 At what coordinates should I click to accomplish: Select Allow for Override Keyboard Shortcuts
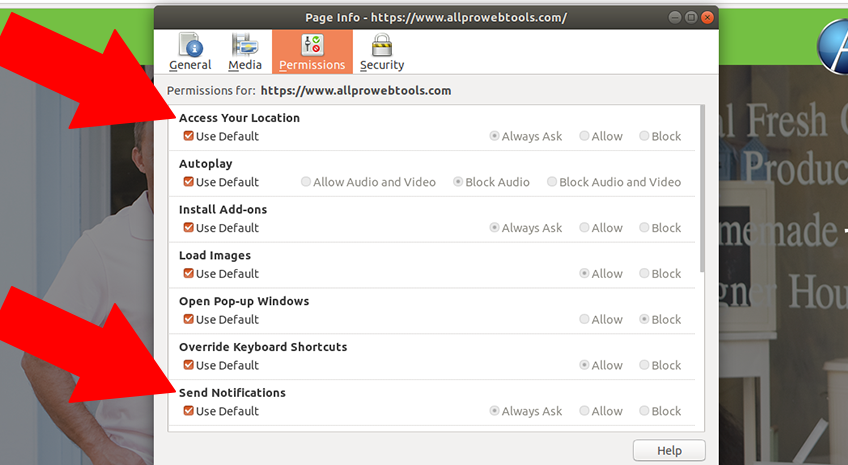coord(584,365)
